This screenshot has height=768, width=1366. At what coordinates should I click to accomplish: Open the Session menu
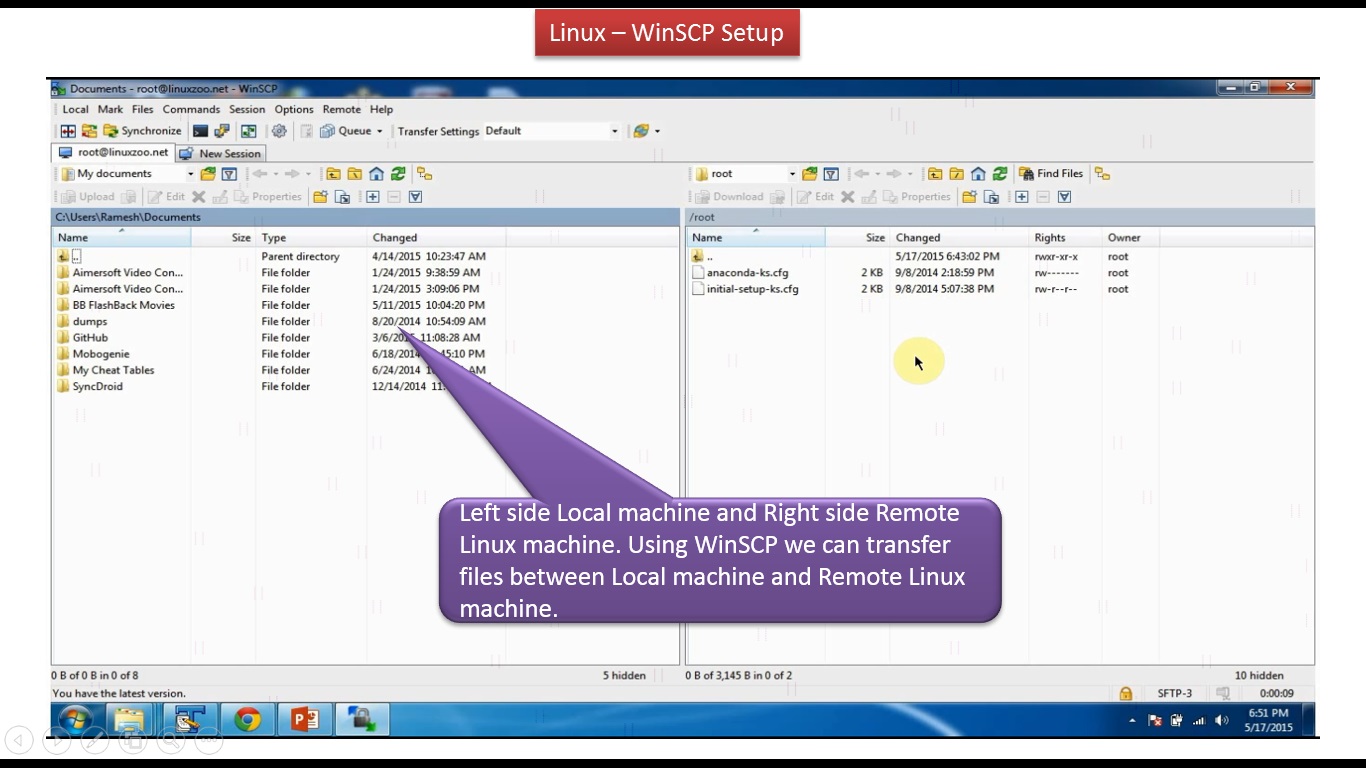[247, 110]
